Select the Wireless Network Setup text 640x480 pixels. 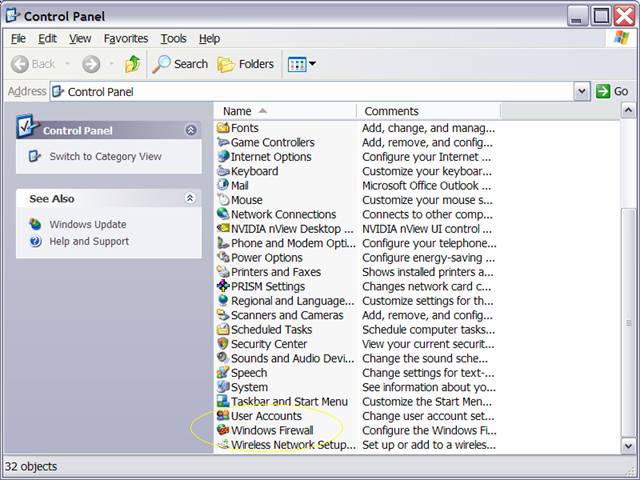click(x=293, y=444)
